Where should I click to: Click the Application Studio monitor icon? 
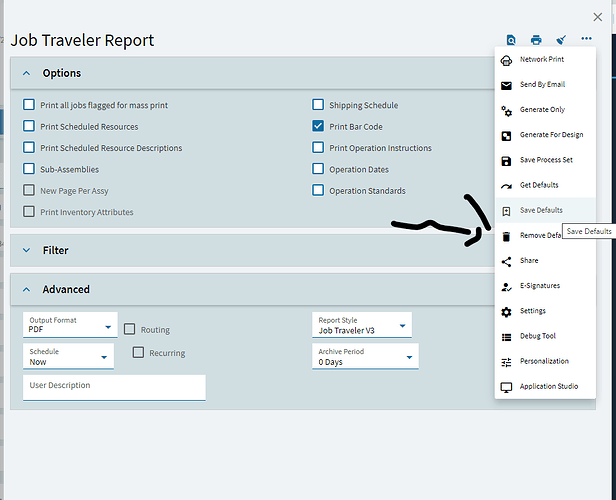[x=506, y=388]
